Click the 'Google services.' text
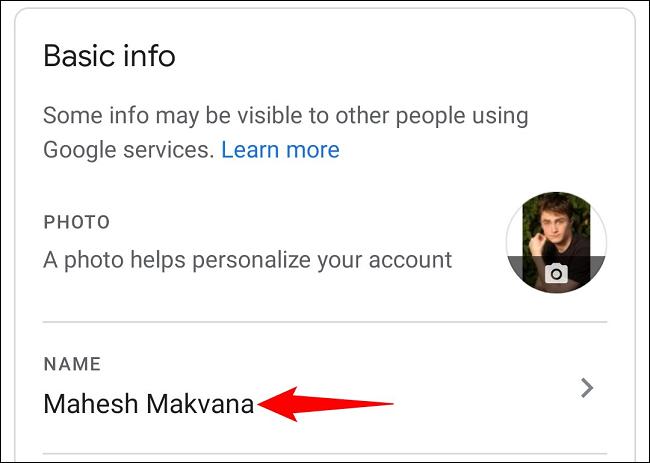 128,150
